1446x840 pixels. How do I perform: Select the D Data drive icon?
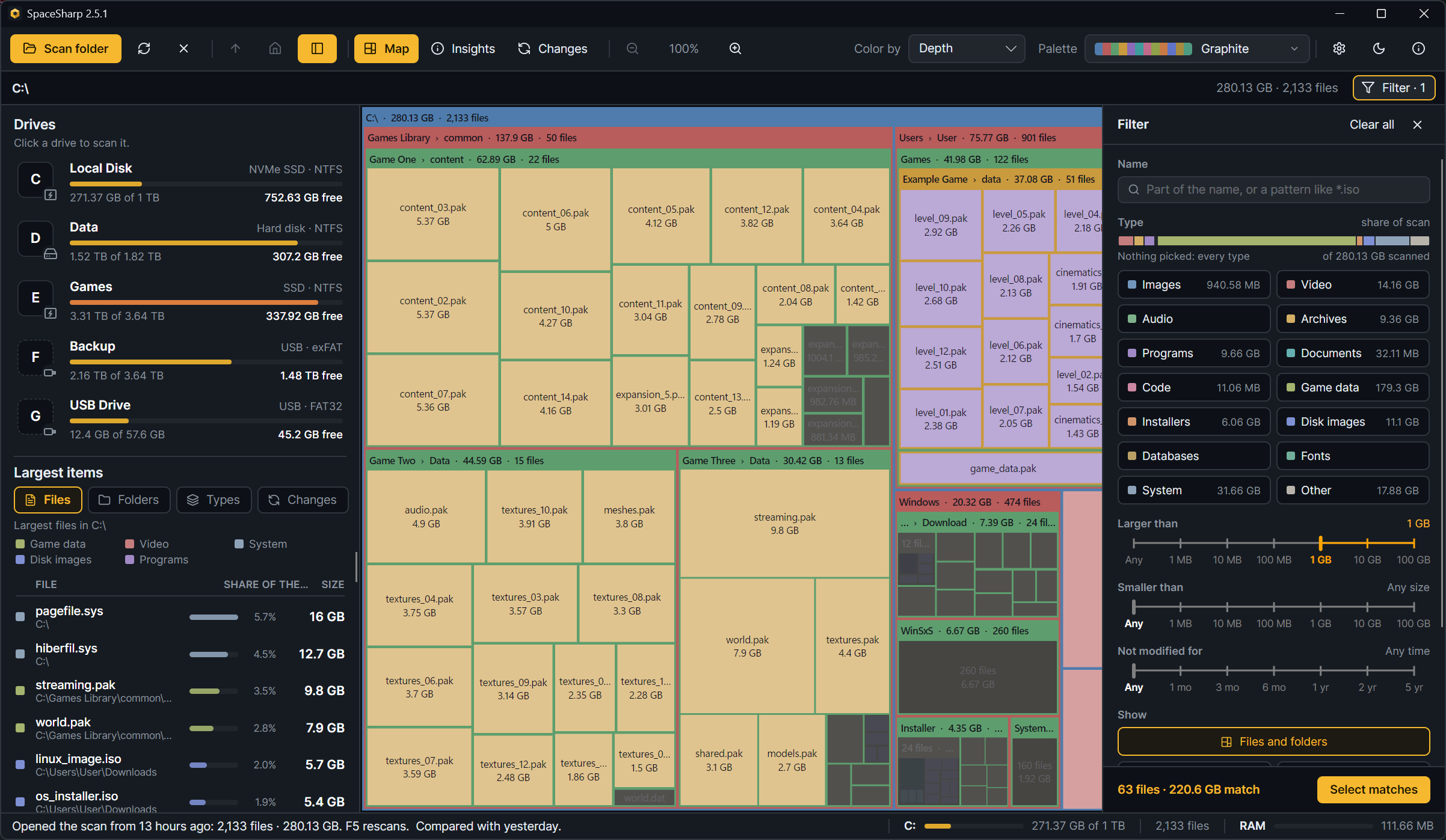point(36,239)
